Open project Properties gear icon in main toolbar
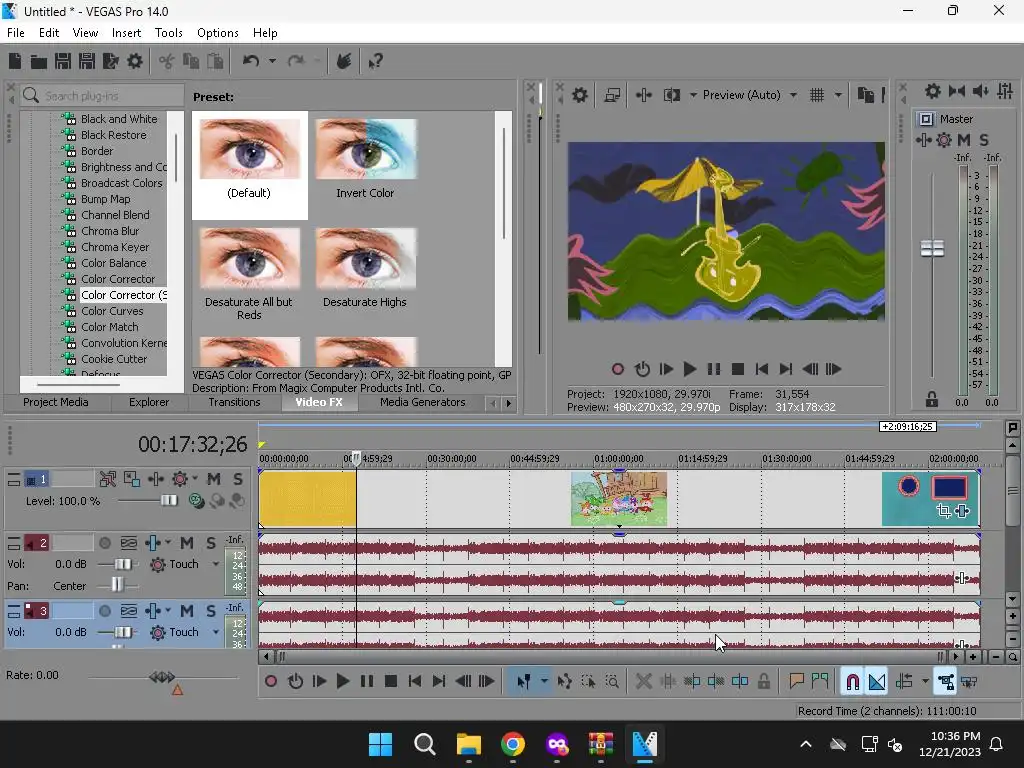 point(135,61)
